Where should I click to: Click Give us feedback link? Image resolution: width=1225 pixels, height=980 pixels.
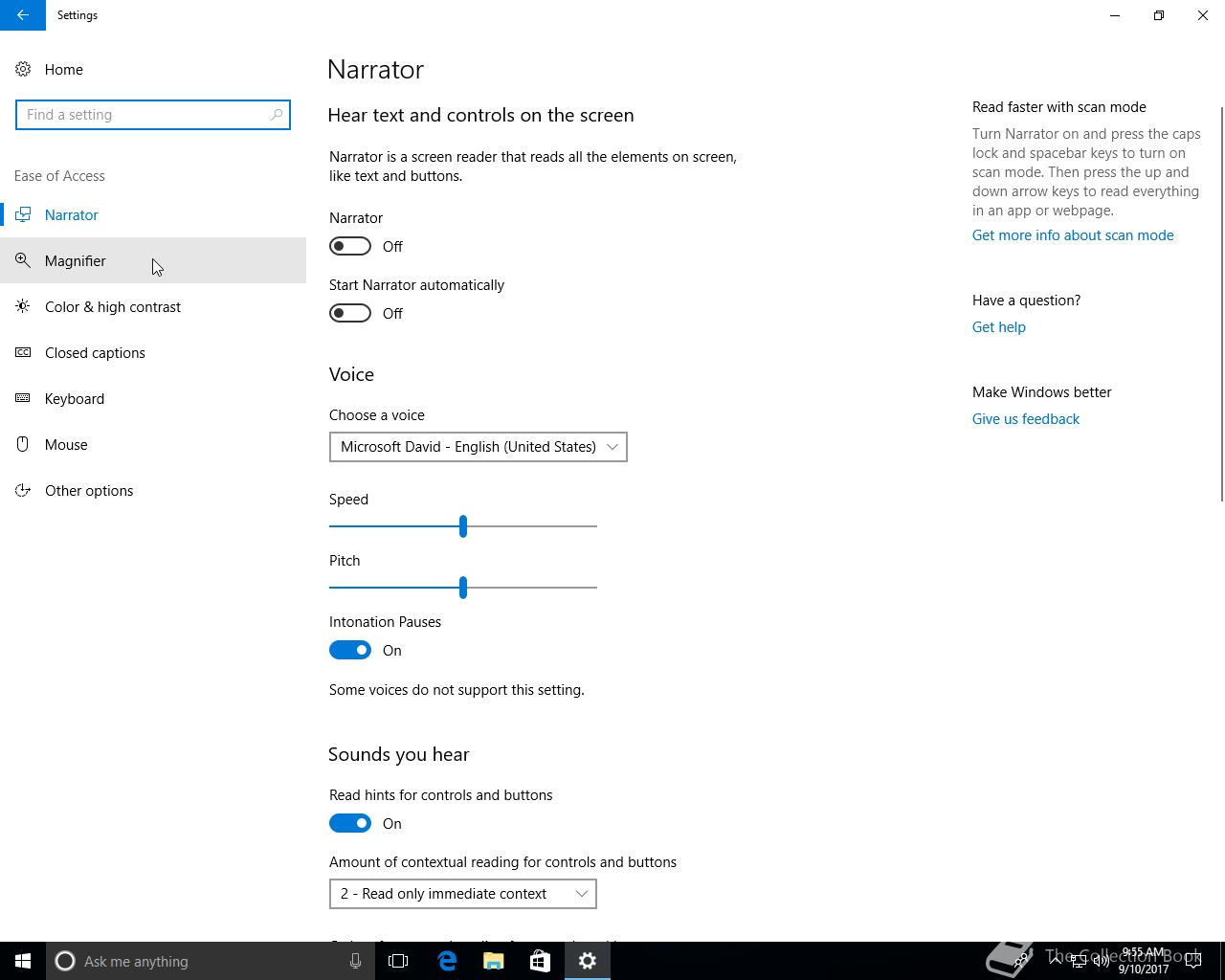[1026, 419]
